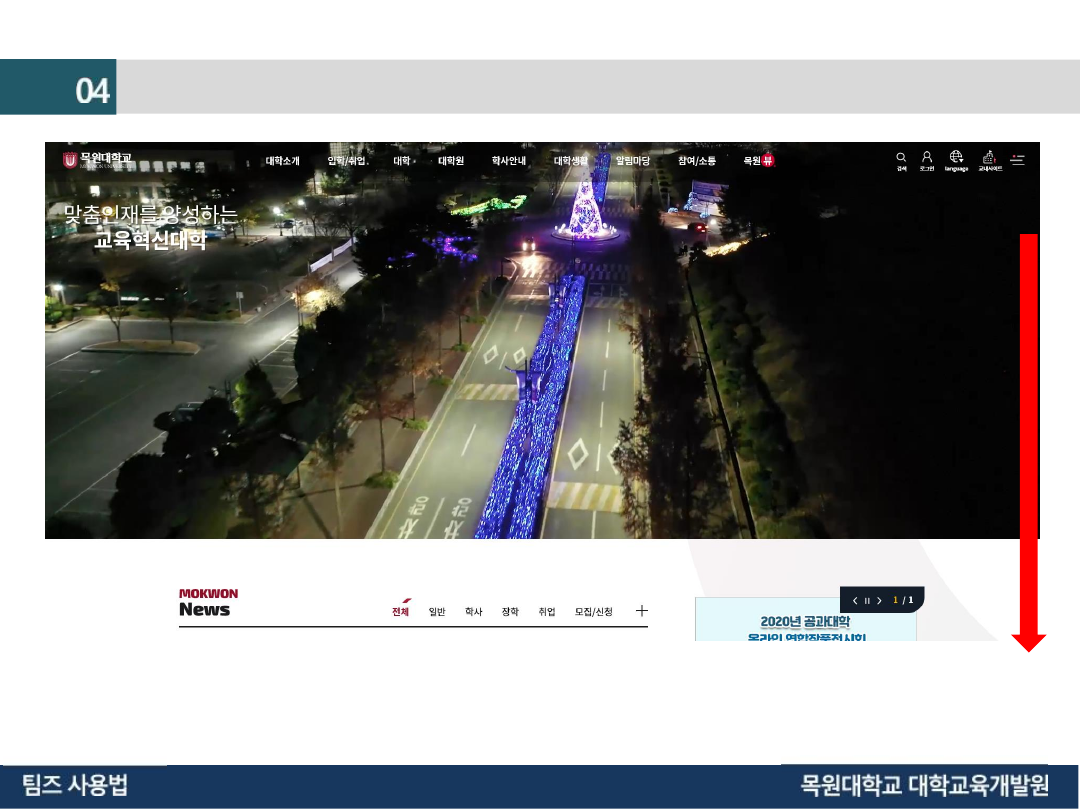Select the 전체 news tab
Screen dimensions: 1080x810
(x=400, y=612)
